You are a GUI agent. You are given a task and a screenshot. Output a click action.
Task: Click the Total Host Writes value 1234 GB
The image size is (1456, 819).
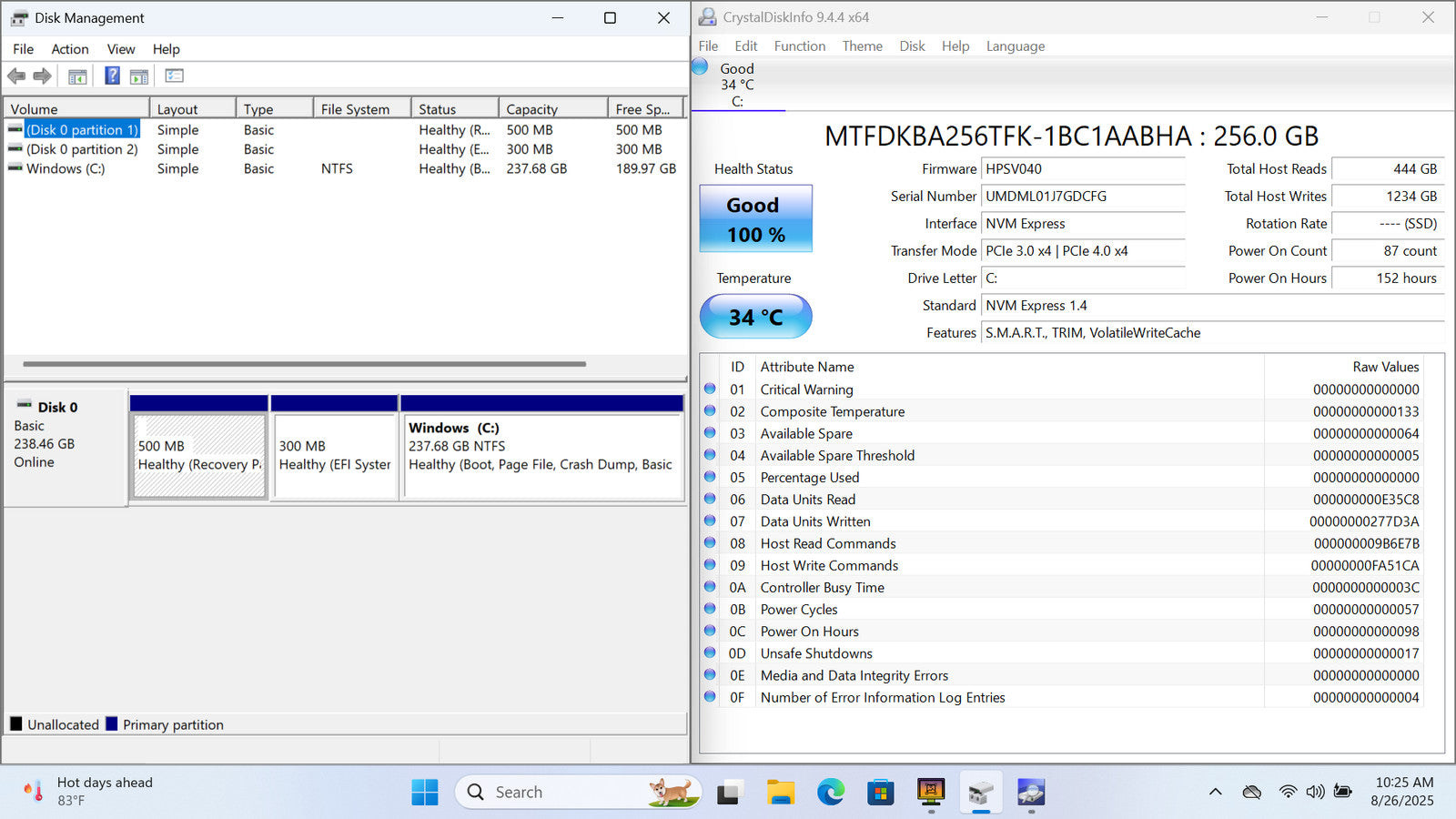click(x=1387, y=196)
